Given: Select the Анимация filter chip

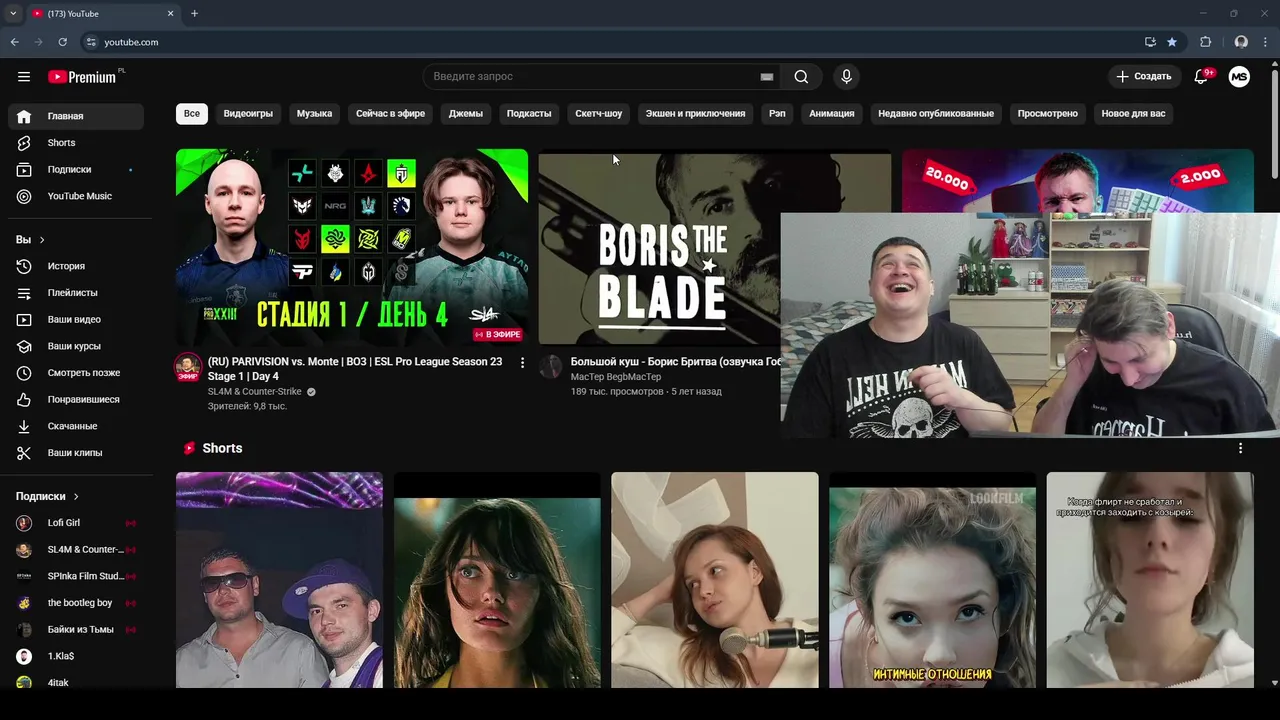Looking at the screenshot, I should click(832, 114).
